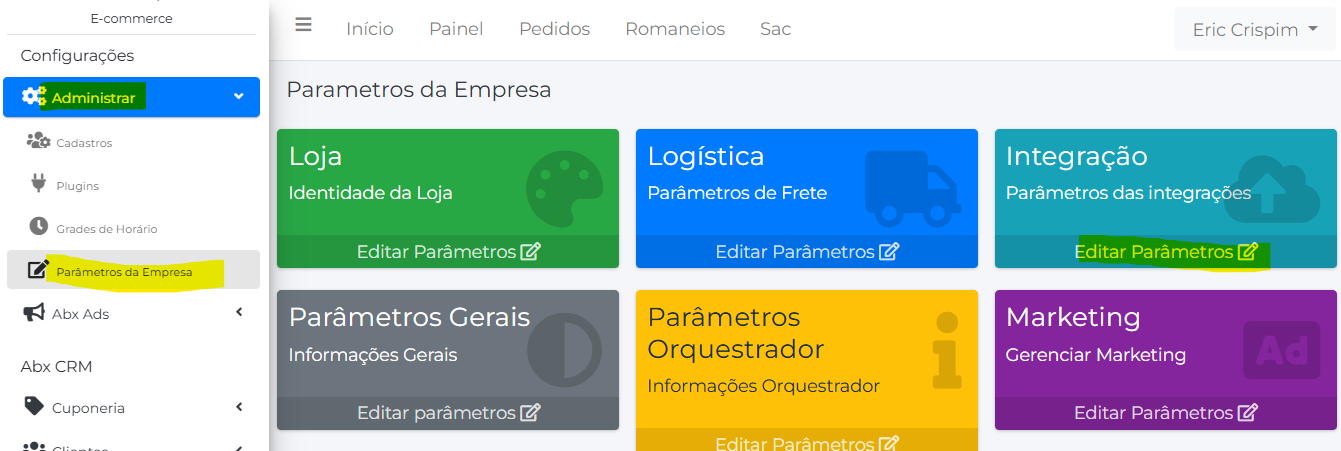Open the Eric Crispim user dropdown

[1255, 30]
